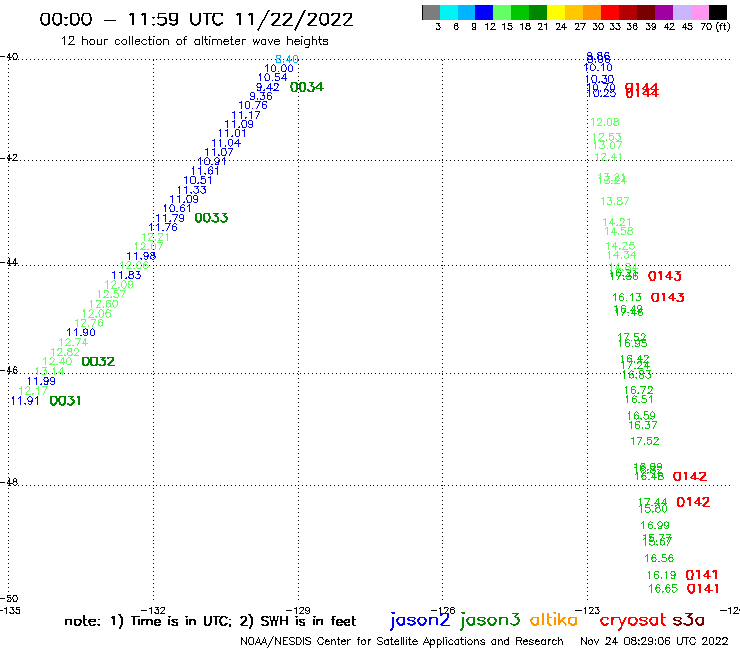Click the longitude axis label -132
The height and width of the screenshot is (650, 740).
click(153, 610)
